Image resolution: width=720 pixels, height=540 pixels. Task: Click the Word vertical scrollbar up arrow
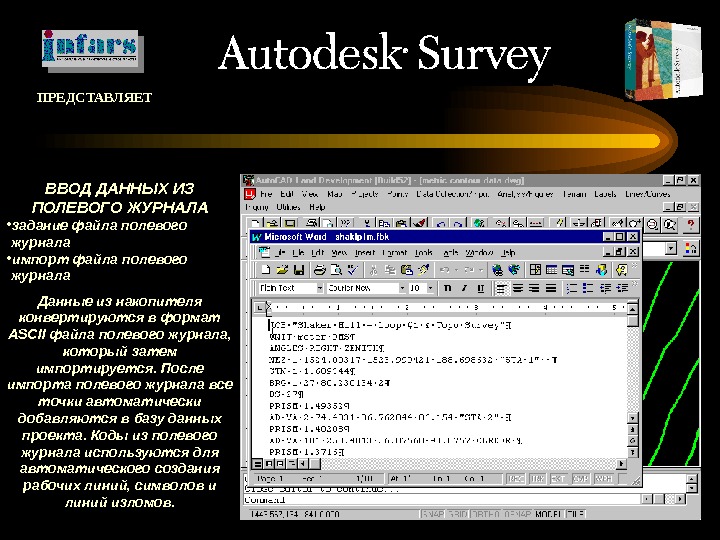coord(632,308)
